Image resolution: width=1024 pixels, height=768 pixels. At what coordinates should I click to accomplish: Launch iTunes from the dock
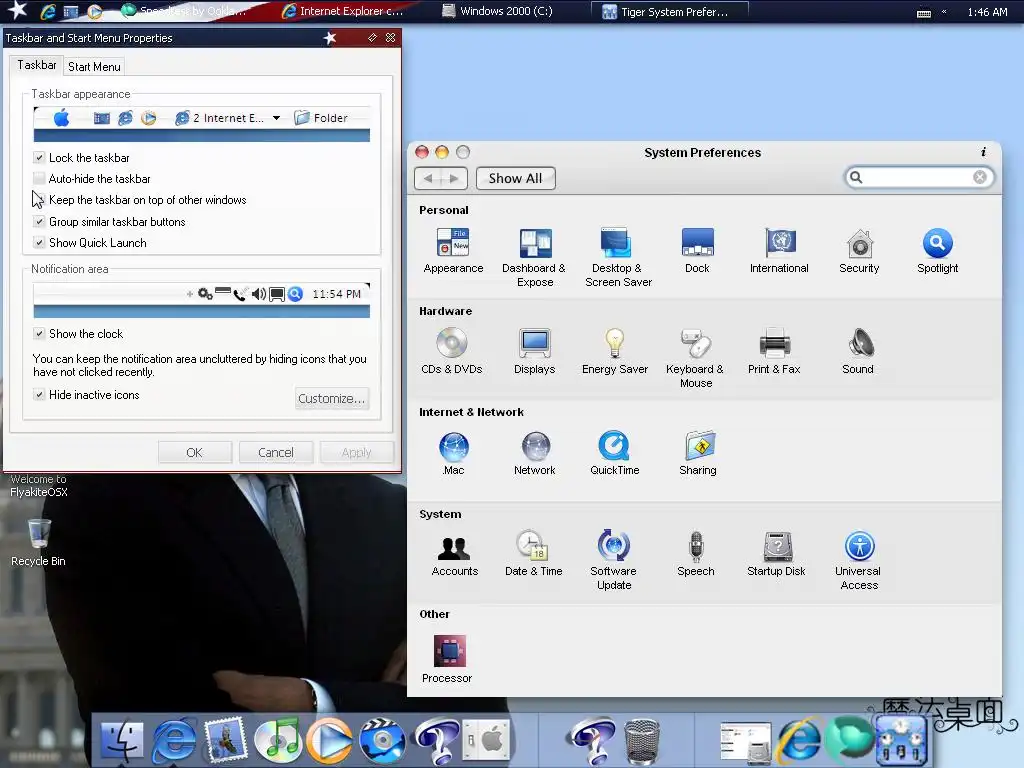tap(278, 741)
